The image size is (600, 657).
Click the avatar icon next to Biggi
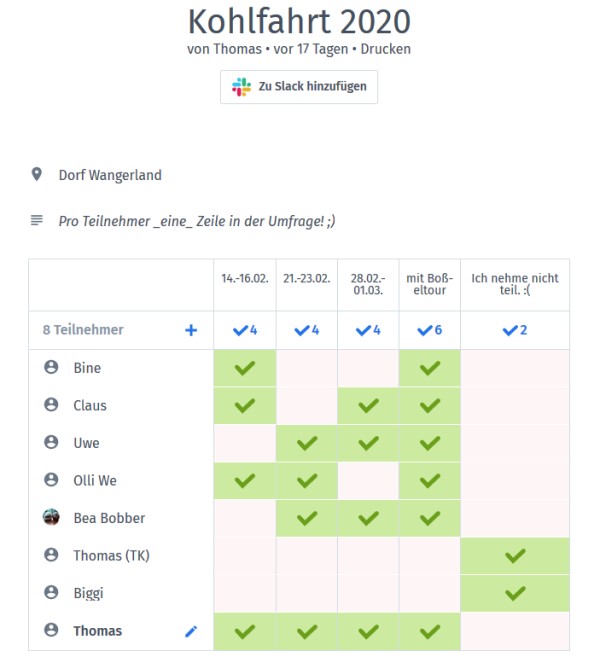tap(51, 592)
